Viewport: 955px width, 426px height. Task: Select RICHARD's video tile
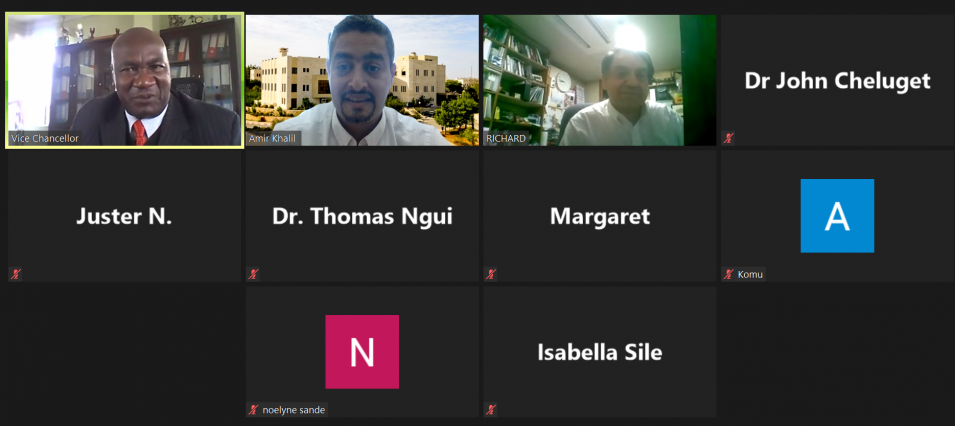(599, 80)
